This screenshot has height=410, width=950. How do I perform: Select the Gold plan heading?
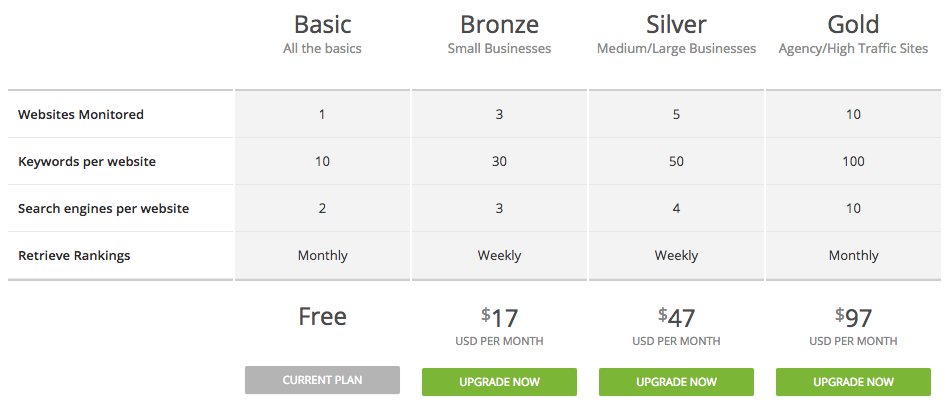853,24
